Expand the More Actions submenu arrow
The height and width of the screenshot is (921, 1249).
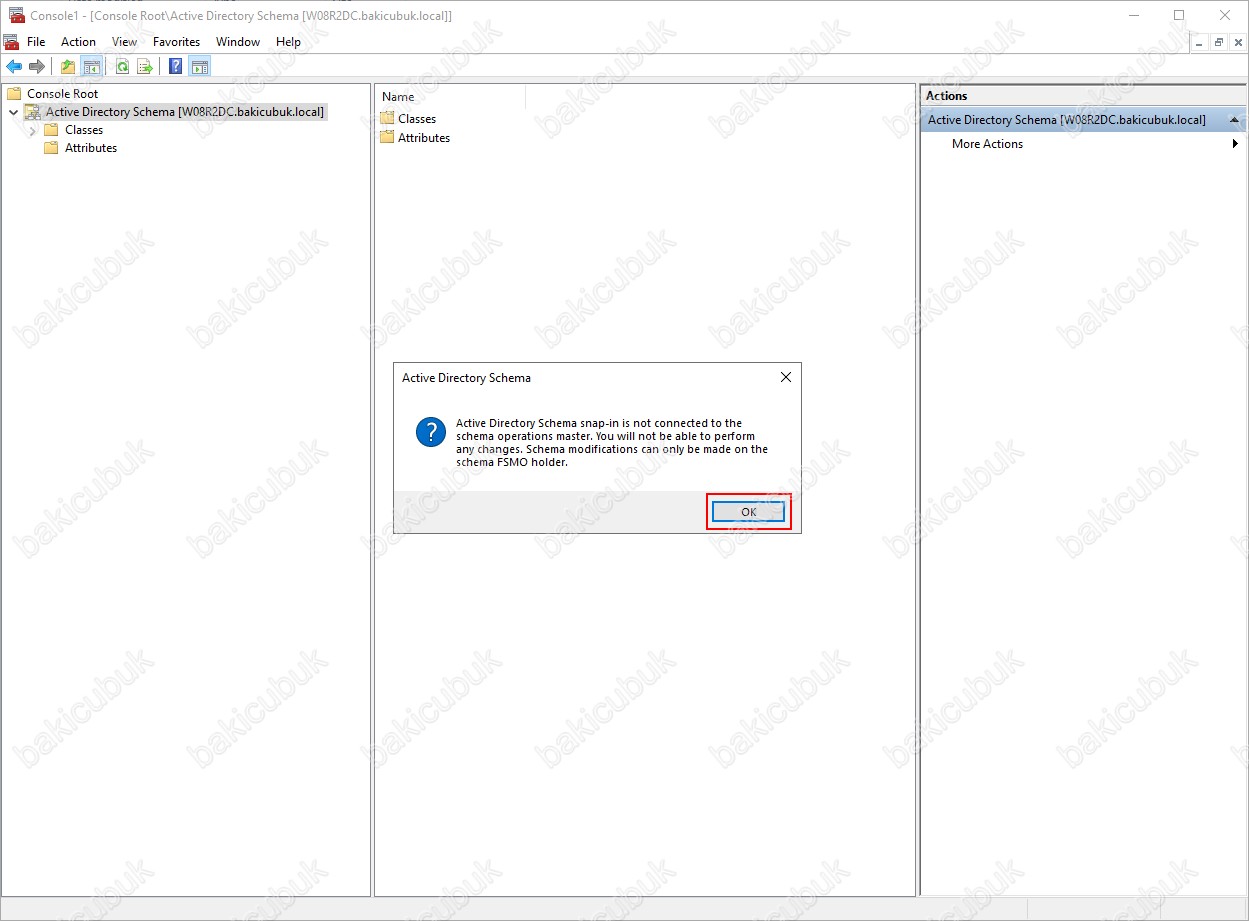point(1235,144)
